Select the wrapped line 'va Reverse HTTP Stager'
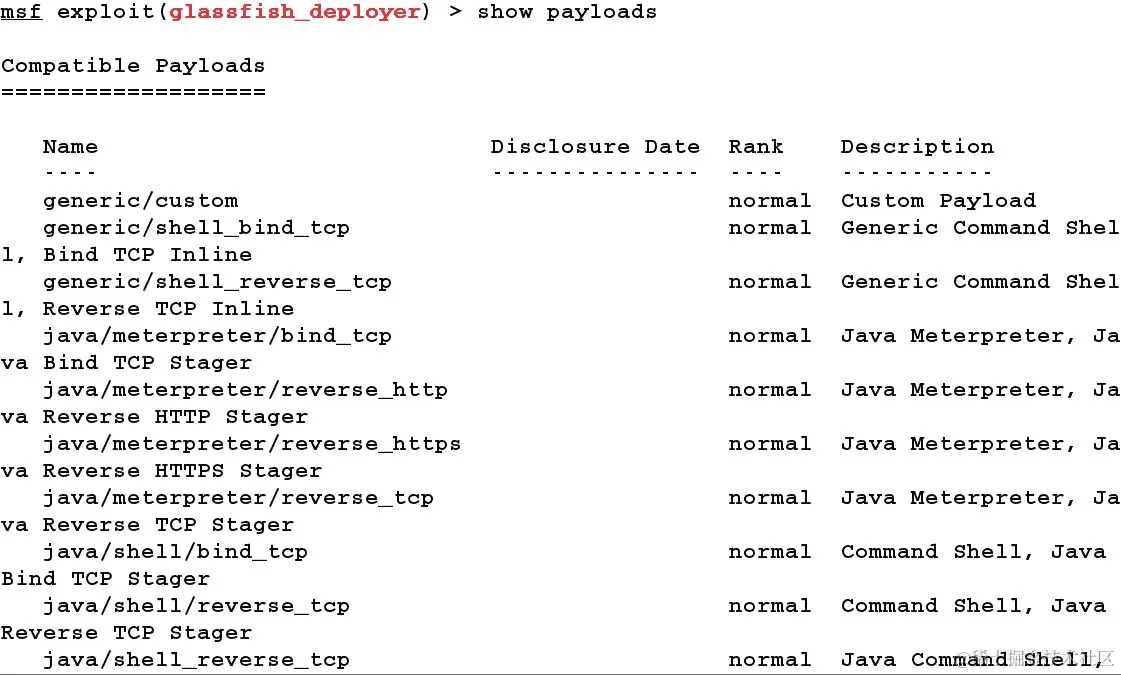The width and height of the screenshot is (1121, 675). [154, 417]
